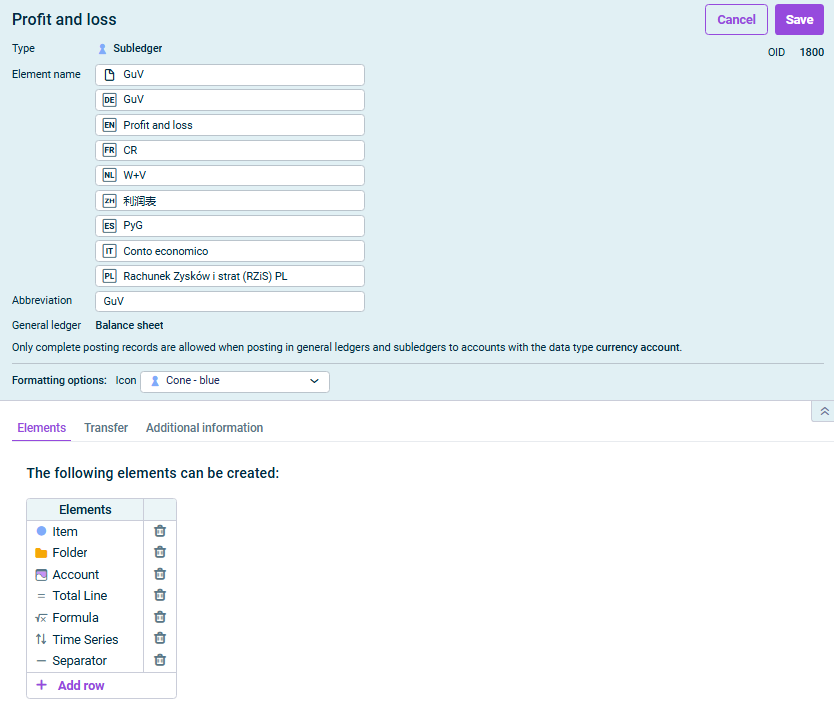Screen dimensions: 834x719
Task: Delete the Time Series element row
Action: (160, 639)
